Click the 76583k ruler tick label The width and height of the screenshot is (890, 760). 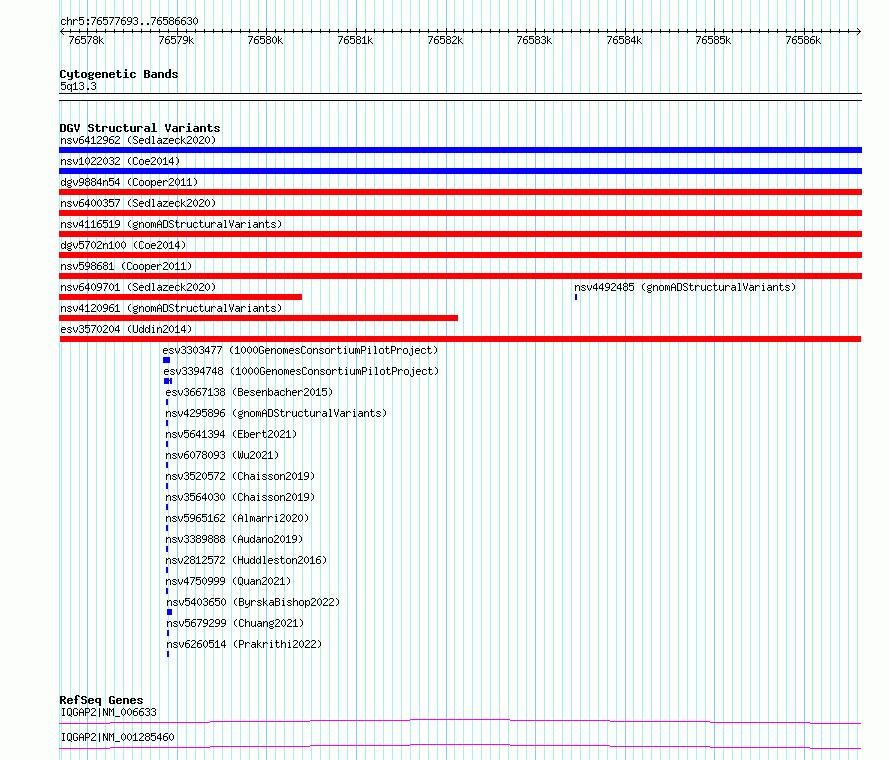[534, 40]
